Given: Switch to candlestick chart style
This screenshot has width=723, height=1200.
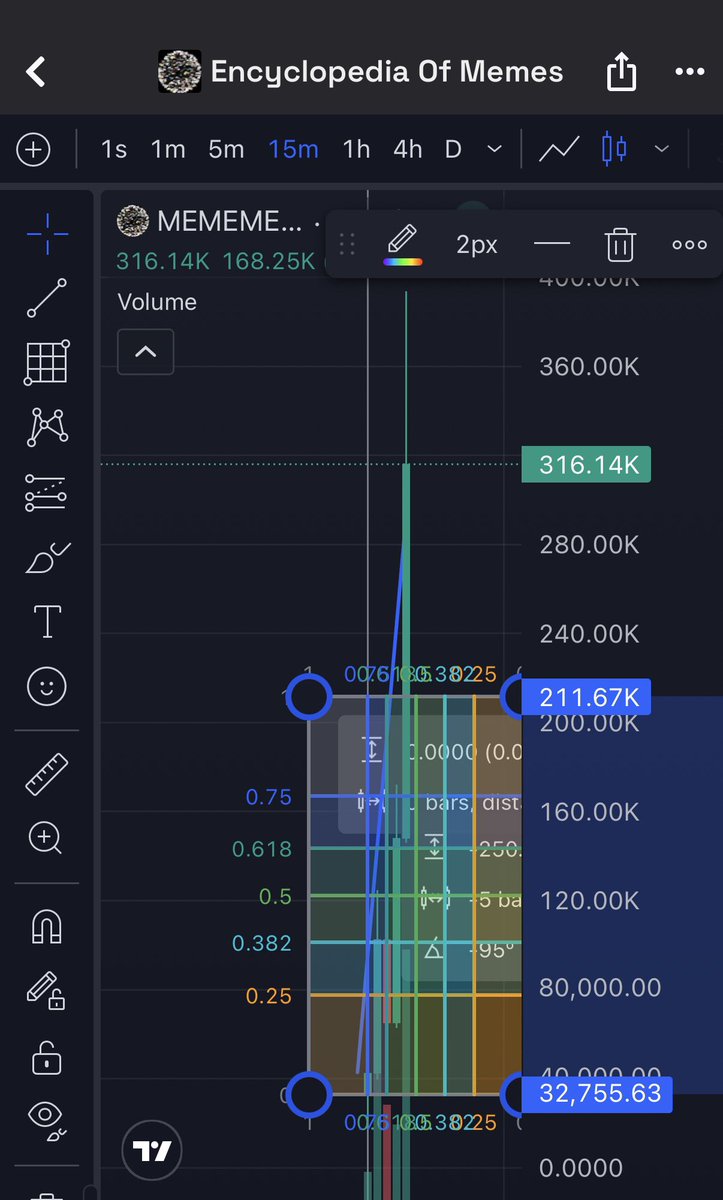Looking at the screenshot, I should [614, 150].
